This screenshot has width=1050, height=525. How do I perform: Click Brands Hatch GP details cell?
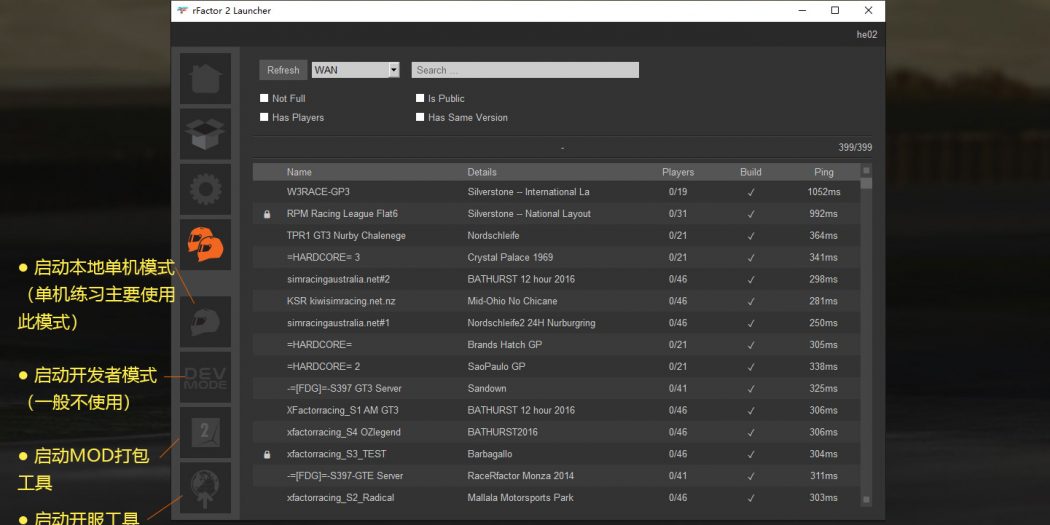pyautogui.click(x=505, y=345)
